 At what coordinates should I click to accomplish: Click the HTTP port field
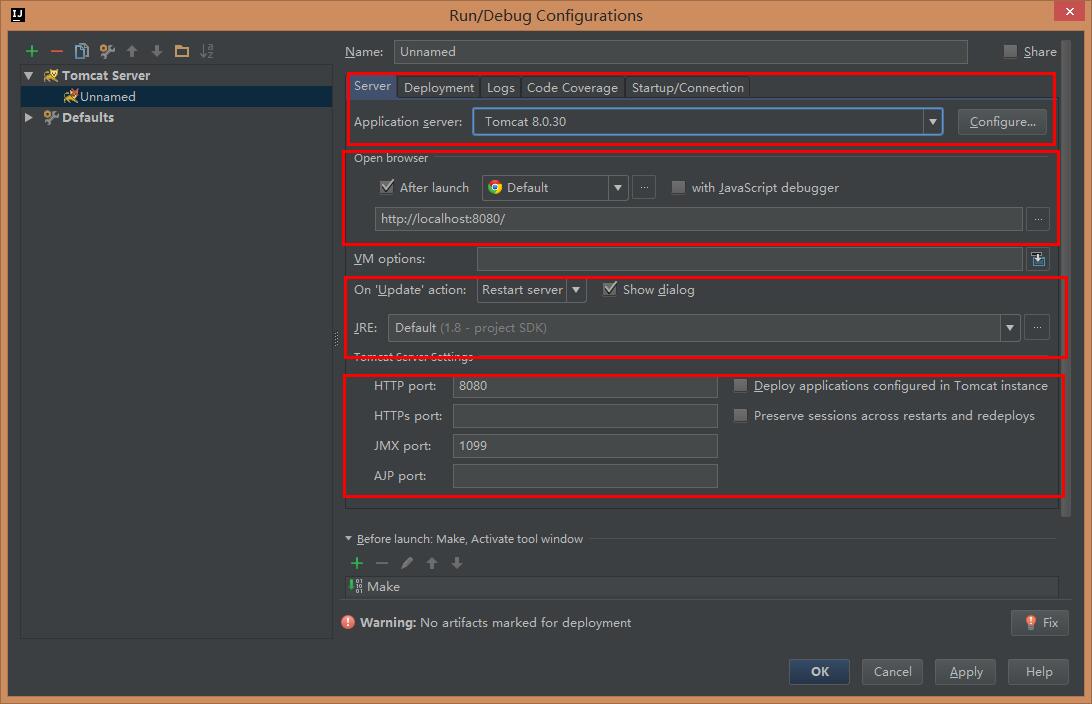585,386
